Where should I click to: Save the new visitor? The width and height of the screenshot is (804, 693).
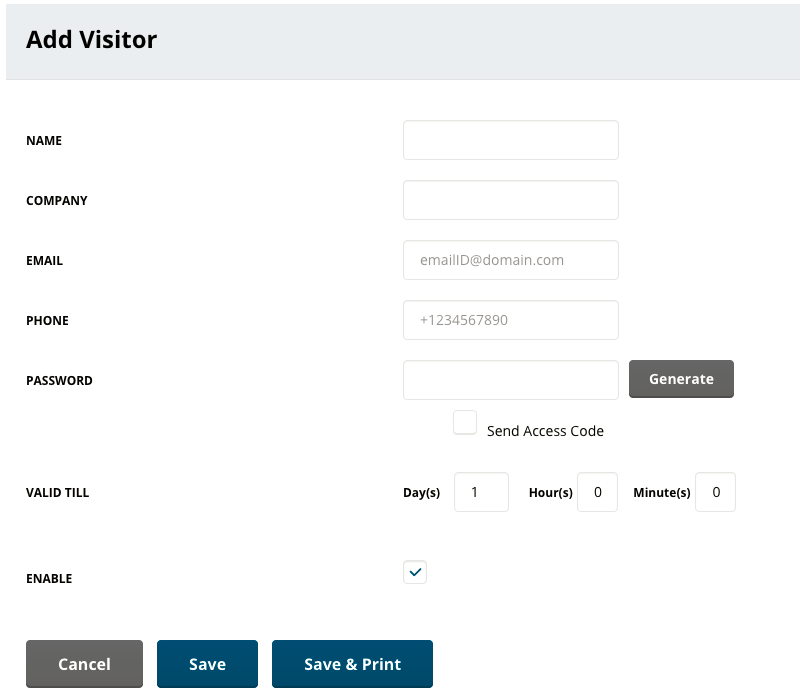point(207,664)
